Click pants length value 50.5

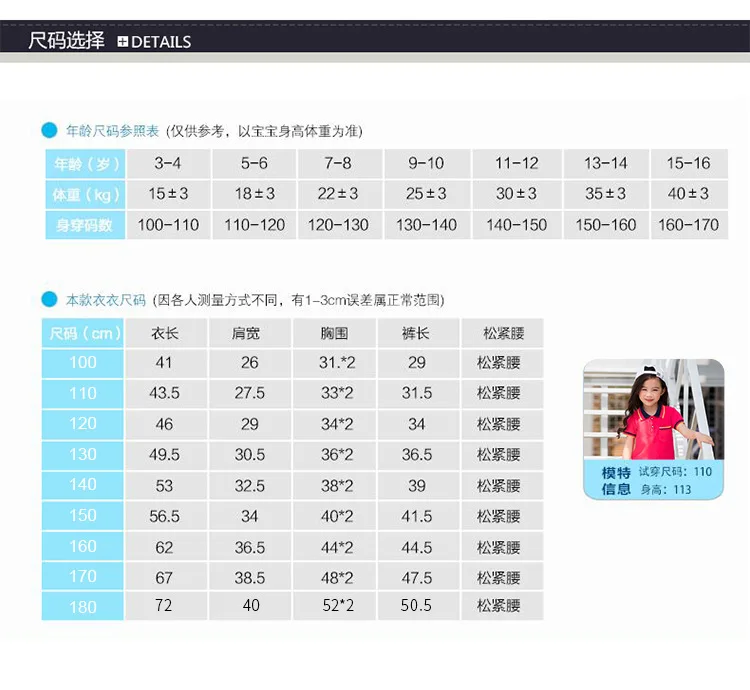(x=418, y=606)
